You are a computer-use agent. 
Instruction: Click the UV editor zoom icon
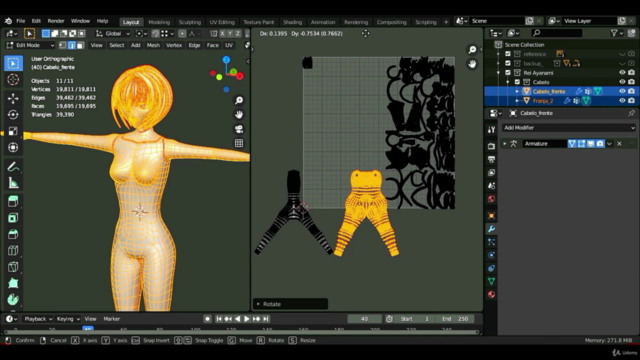coord(472,50)
